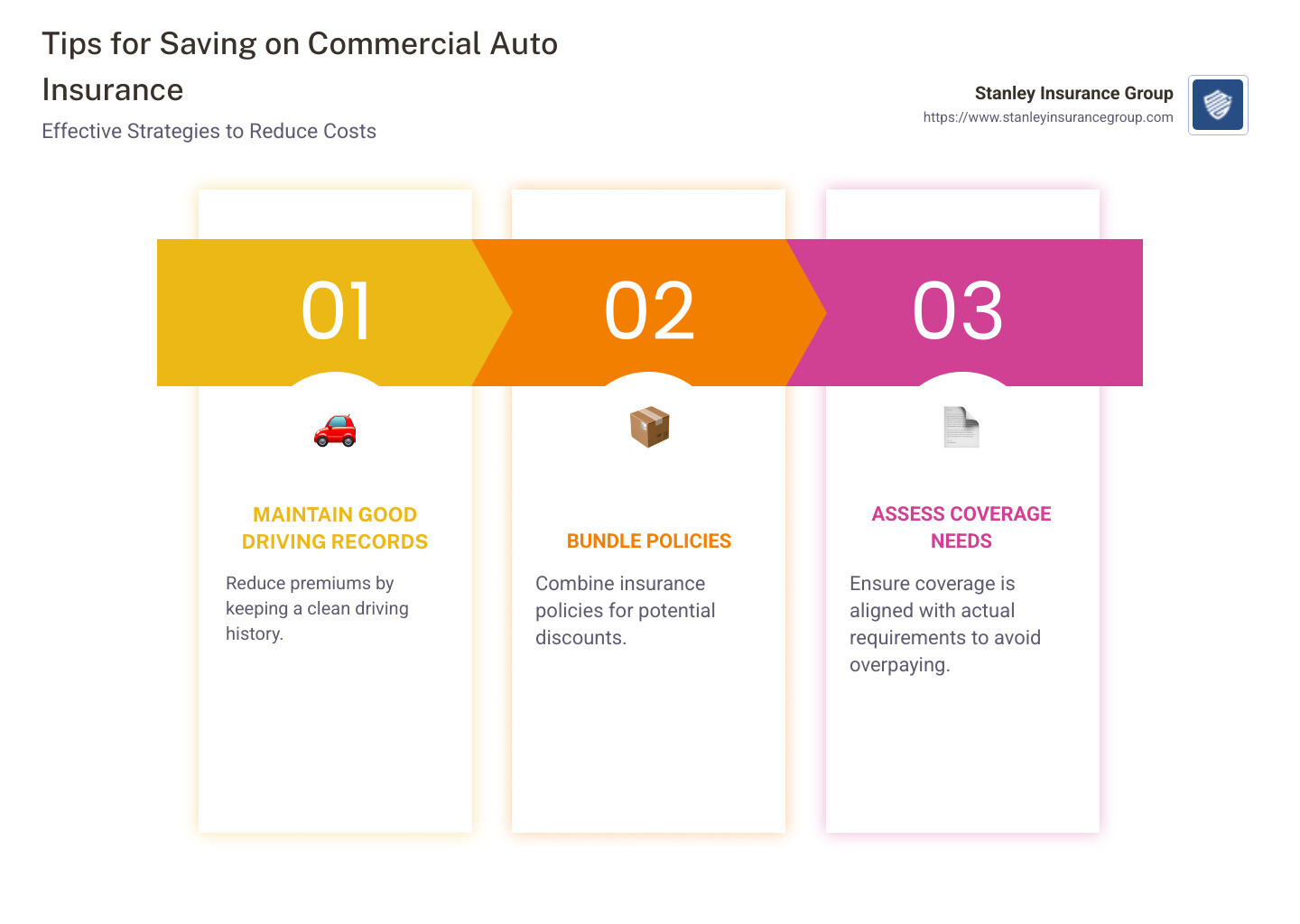Click the pink banner numbered 03

[x=960, y=311]
